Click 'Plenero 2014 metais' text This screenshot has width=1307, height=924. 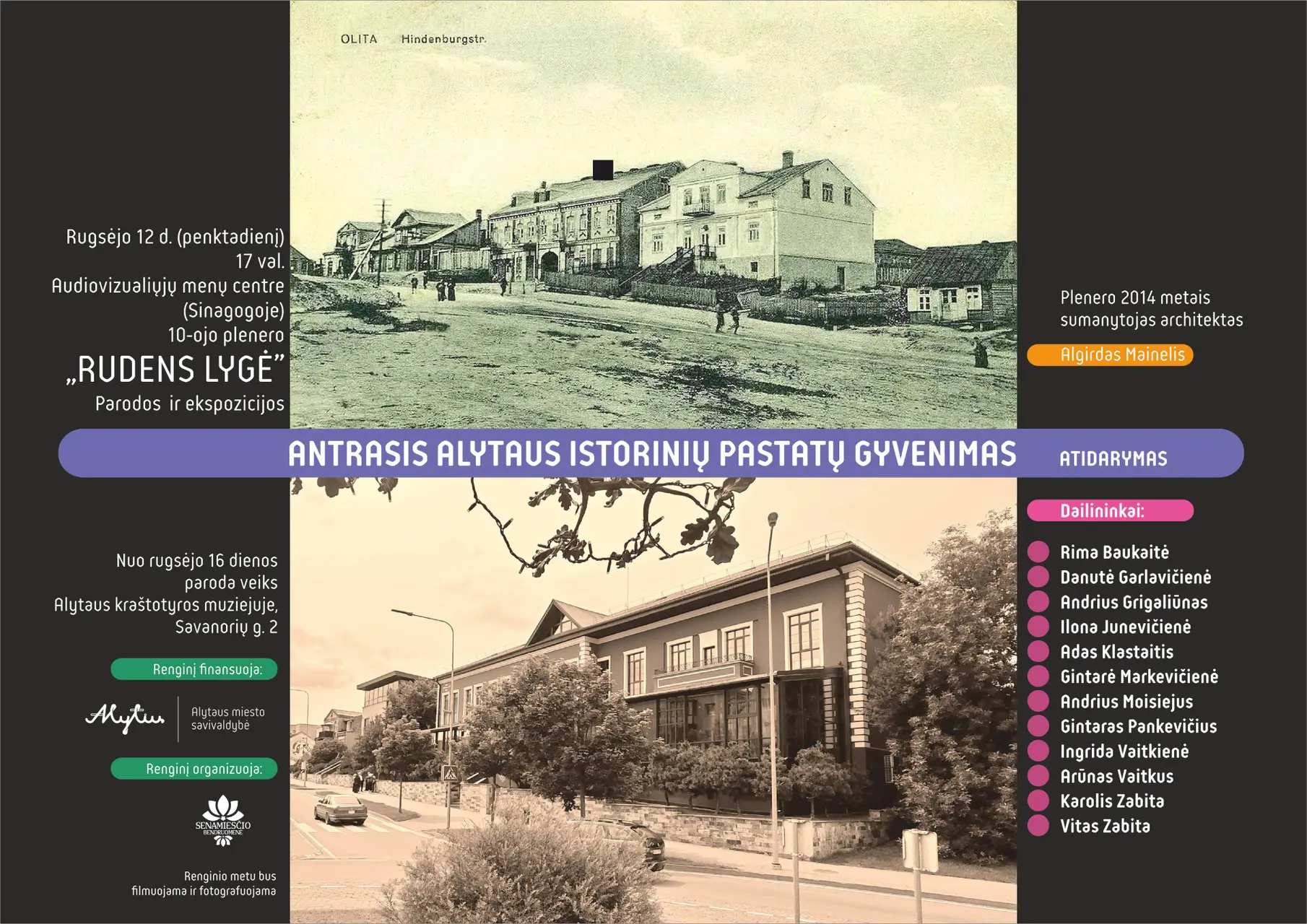coord(1135,297)
